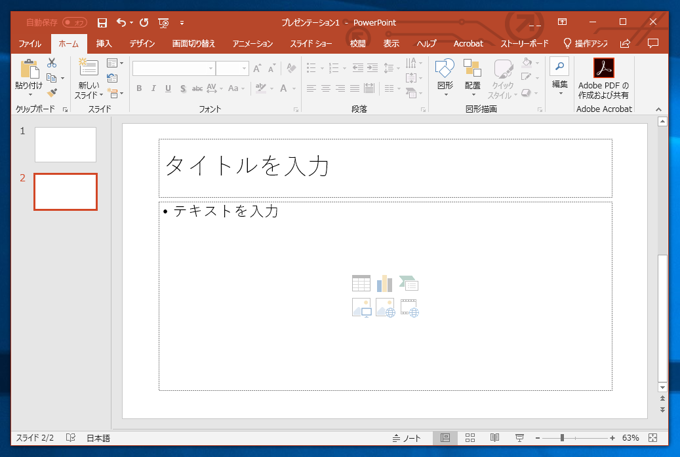
Task: Open the font name dropdown
Action: [211, 68]
